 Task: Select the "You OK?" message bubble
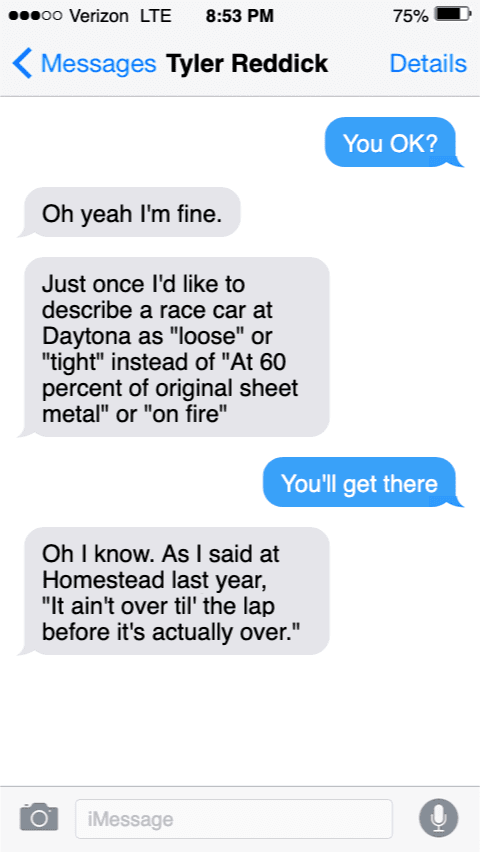[391, 142]
